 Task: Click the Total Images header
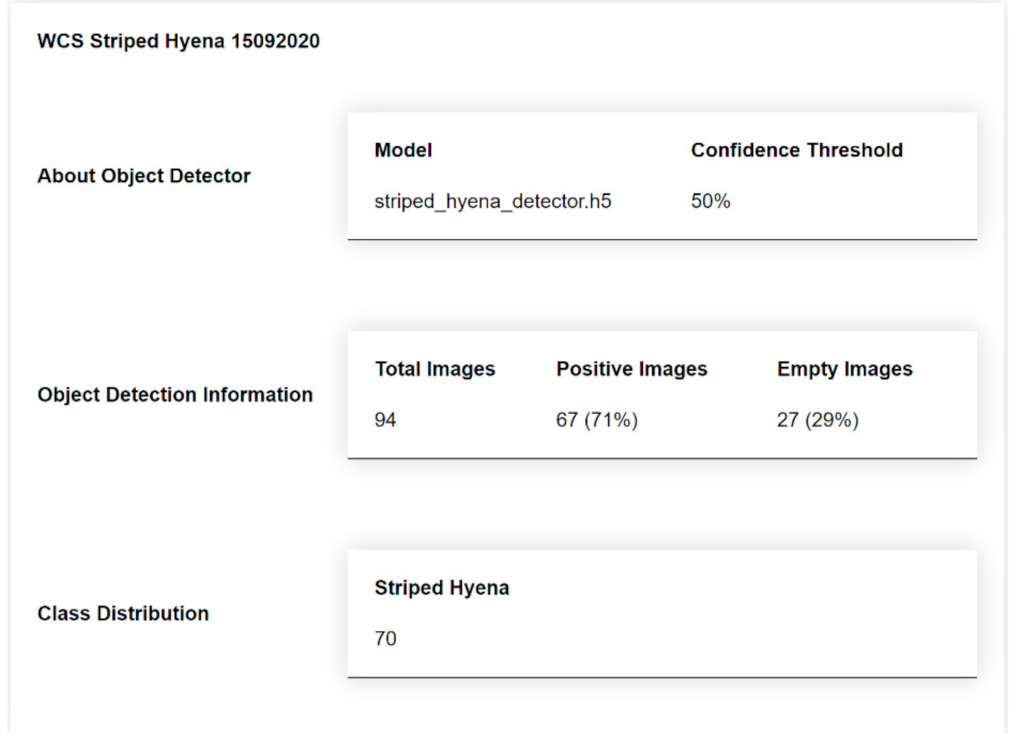click(x=435, y=369)
